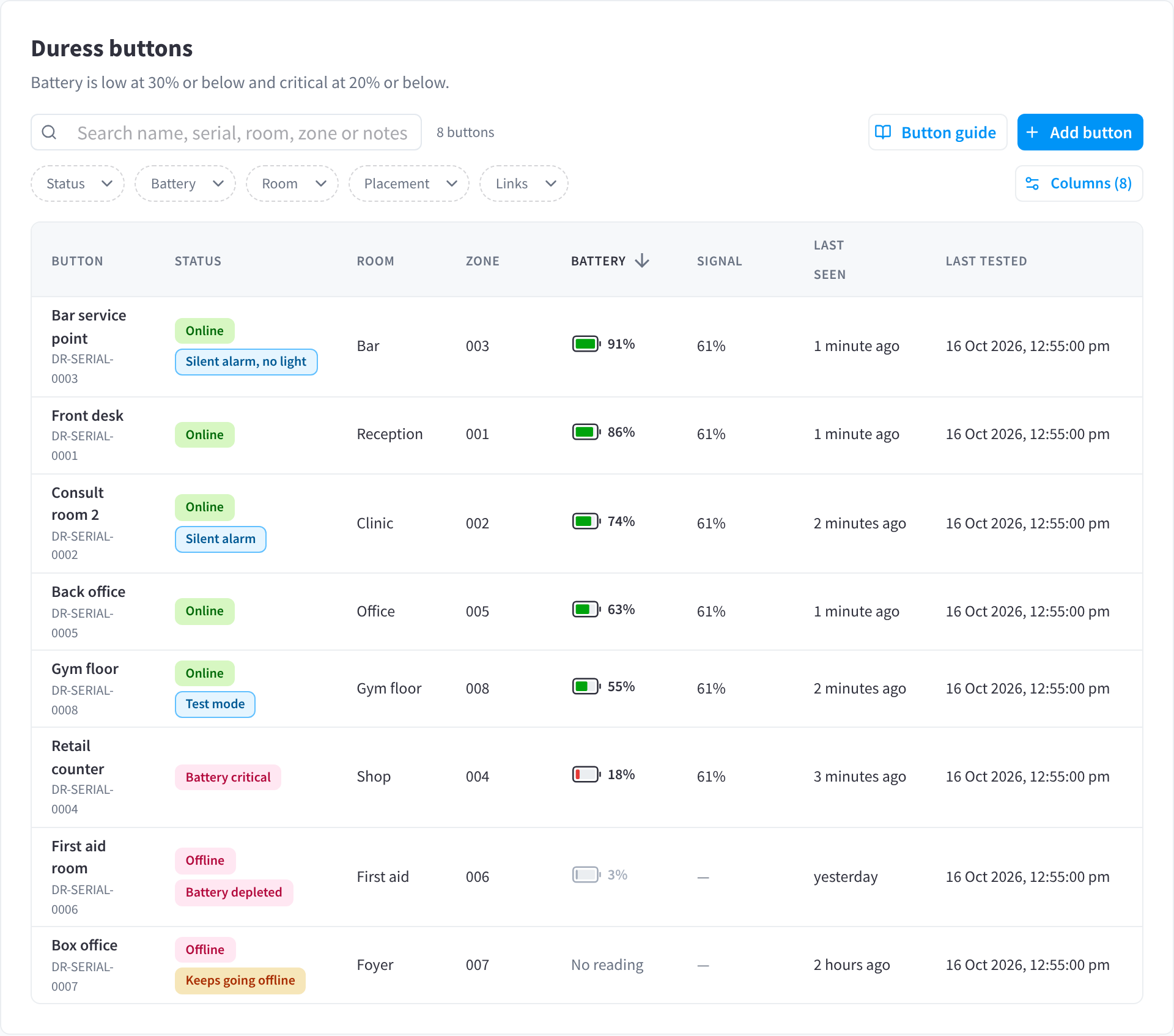
Task: Sort by the Button column header
Action: point(77,261)
